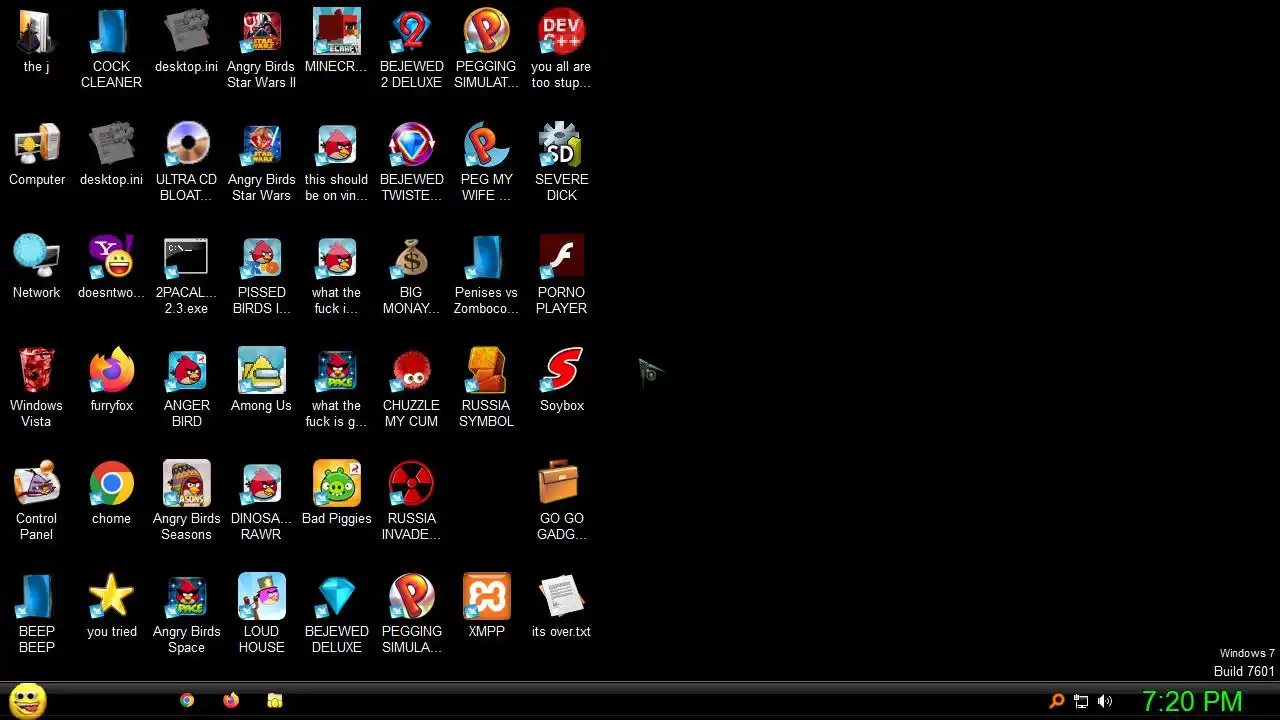Select the ANGER BIRD shortcut icon

tap(186, 371)
